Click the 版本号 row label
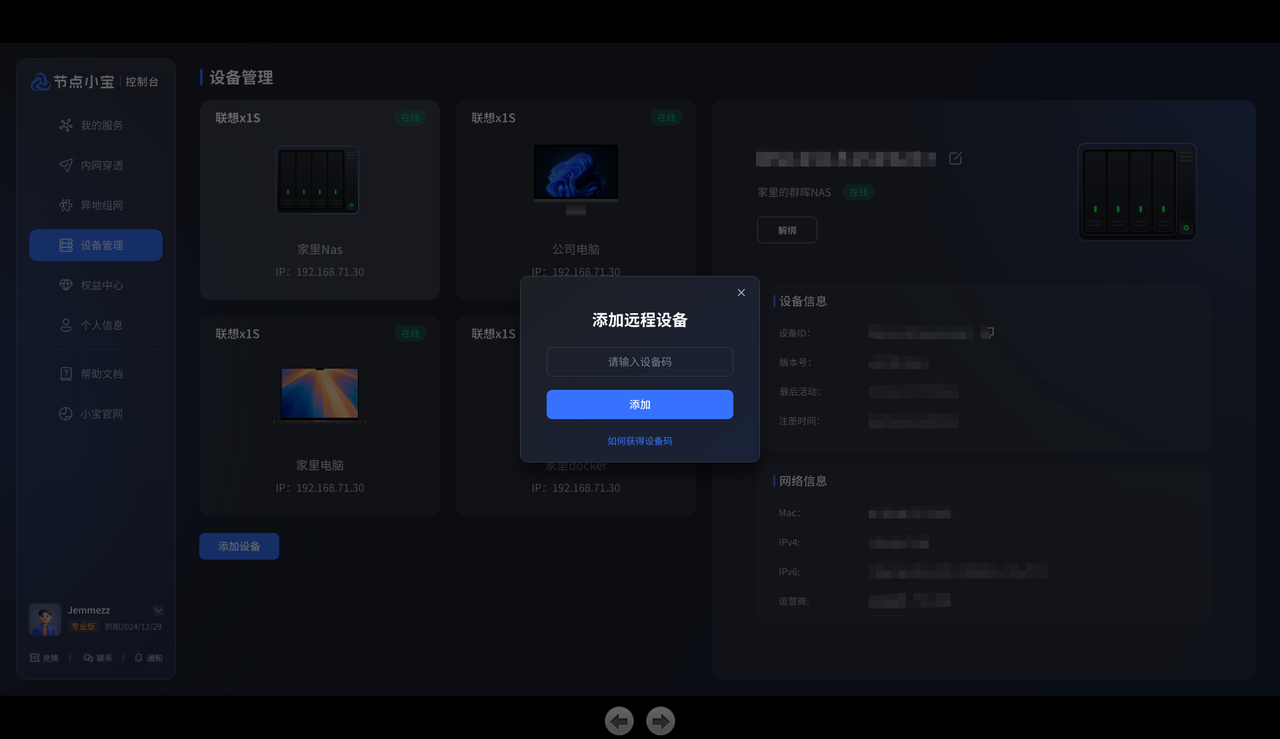 [x=795, y=362]
